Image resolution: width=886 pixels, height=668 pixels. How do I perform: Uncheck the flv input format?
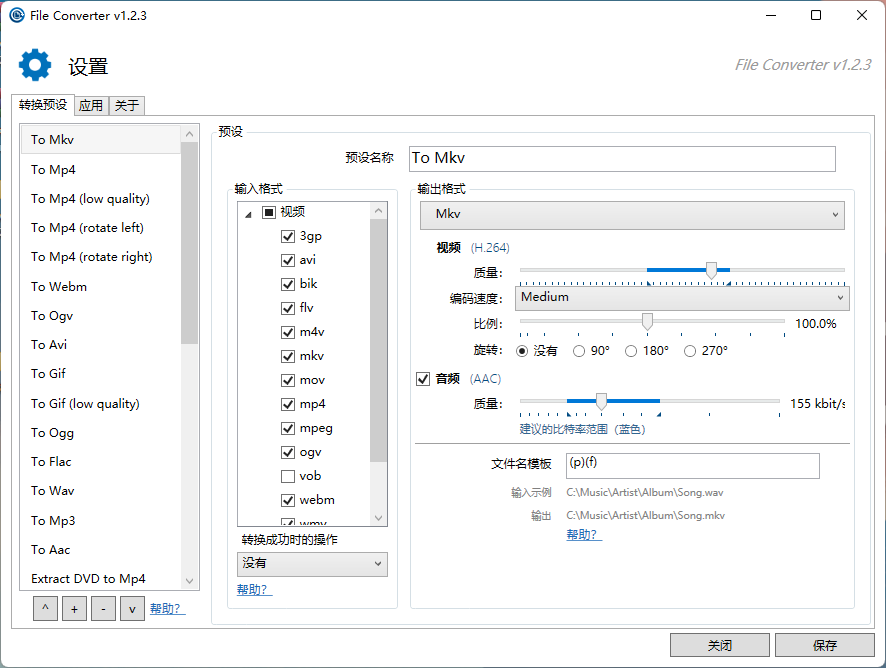click(x=288, y=308)
